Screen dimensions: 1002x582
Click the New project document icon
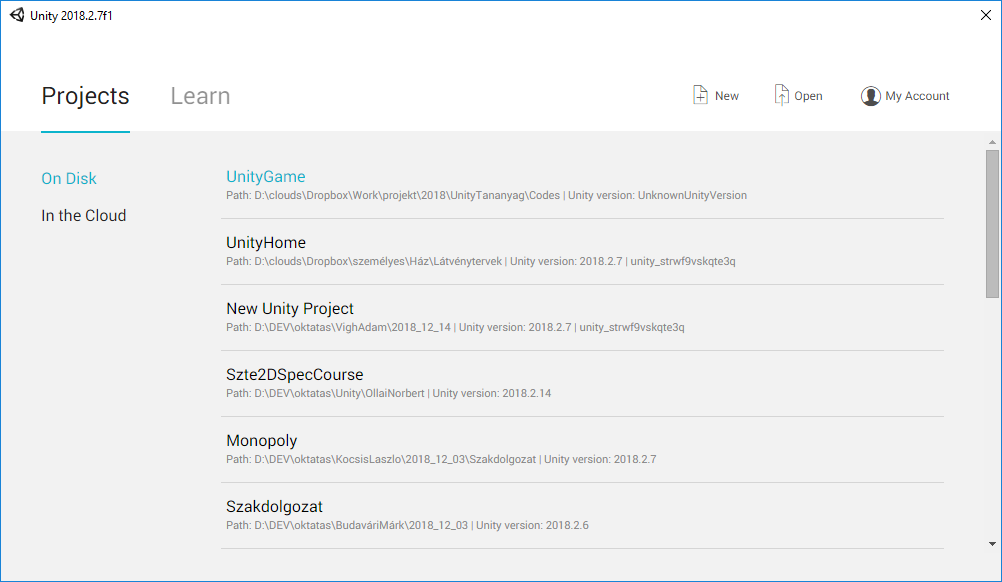click(x=700, y=95)
